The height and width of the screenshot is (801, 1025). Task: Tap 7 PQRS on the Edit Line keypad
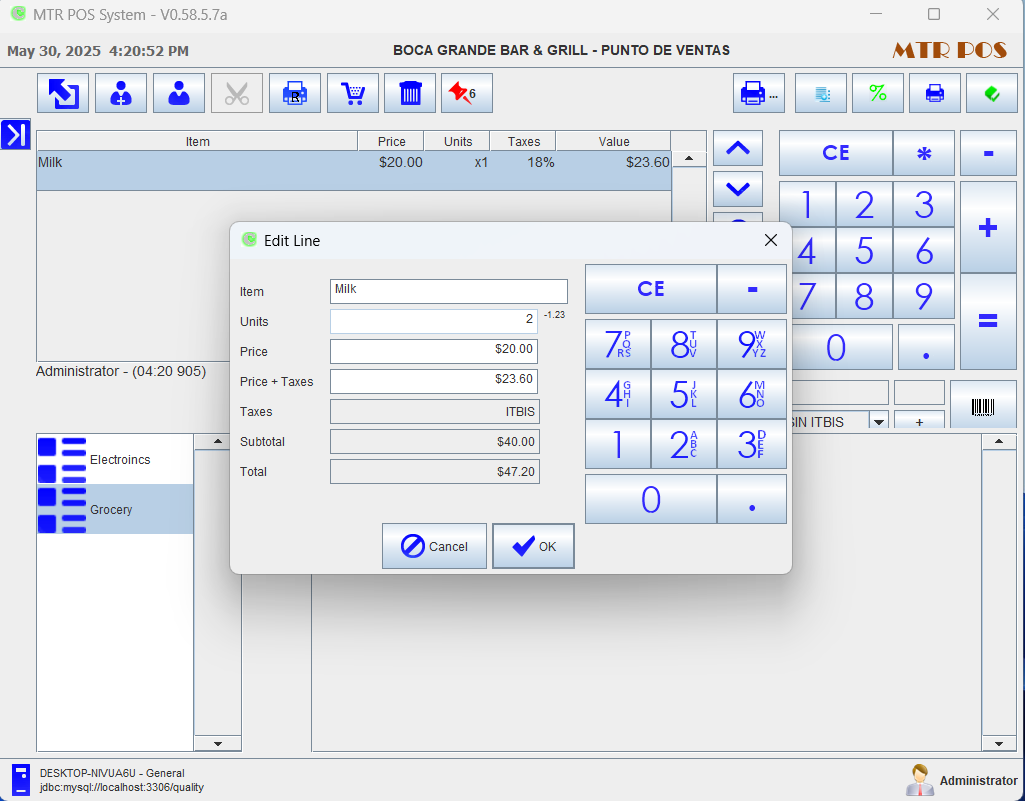618,344
